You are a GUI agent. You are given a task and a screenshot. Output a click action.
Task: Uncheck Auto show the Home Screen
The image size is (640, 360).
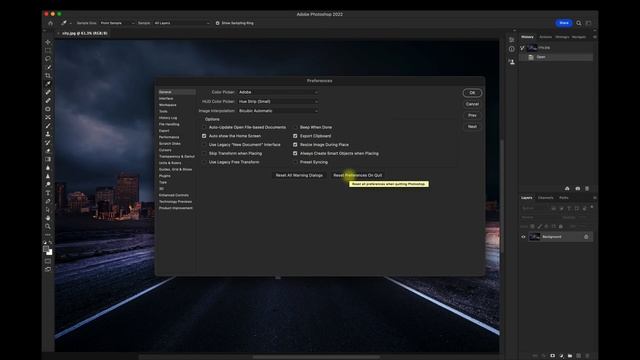tap(204, 136)
